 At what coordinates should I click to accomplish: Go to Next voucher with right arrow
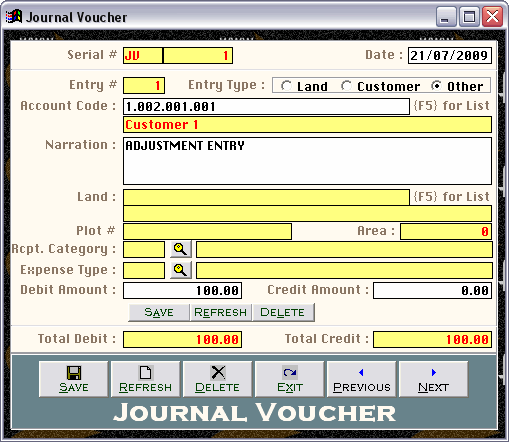(x=433, y=379)
